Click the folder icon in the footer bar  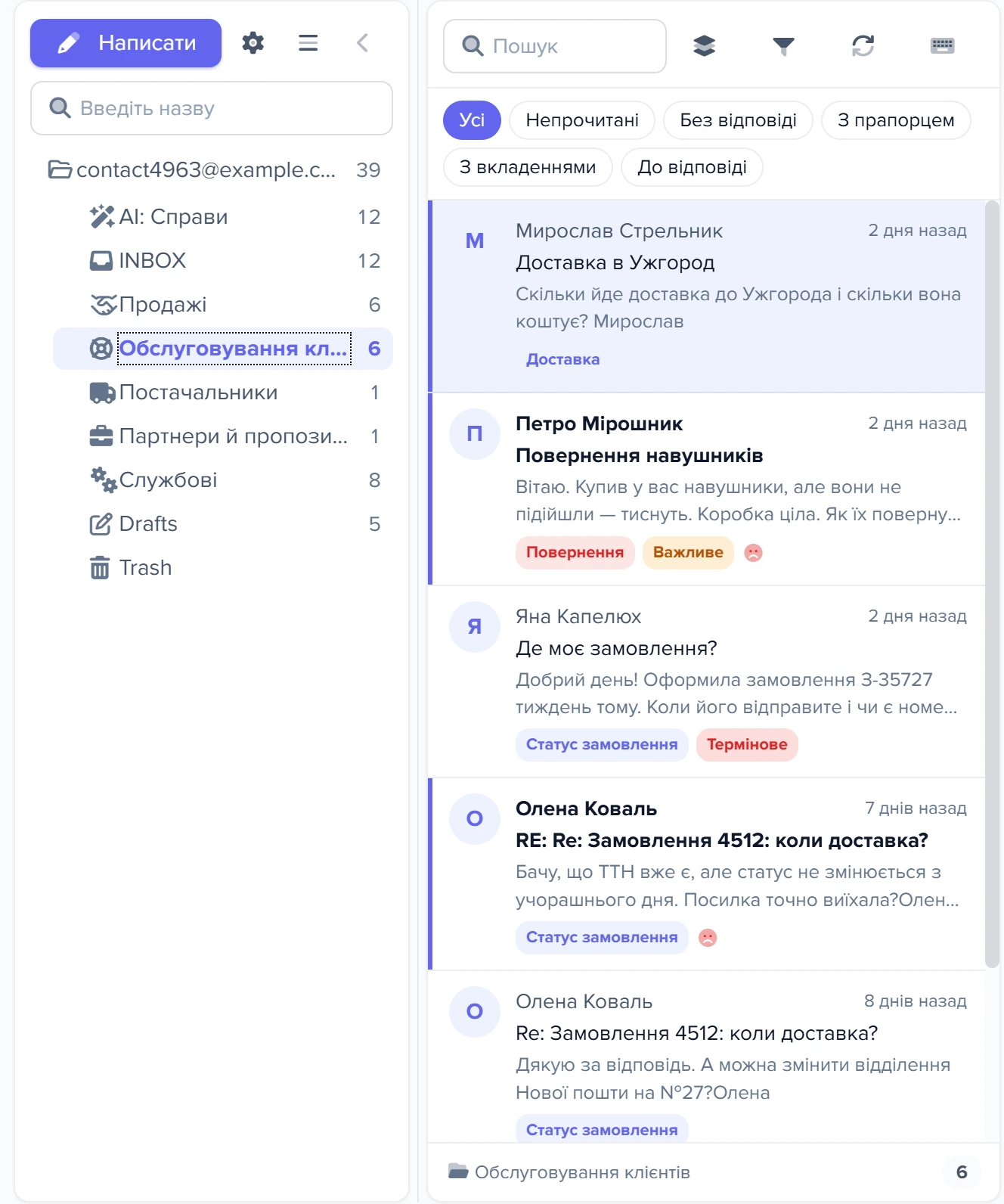pos(458,1171)
